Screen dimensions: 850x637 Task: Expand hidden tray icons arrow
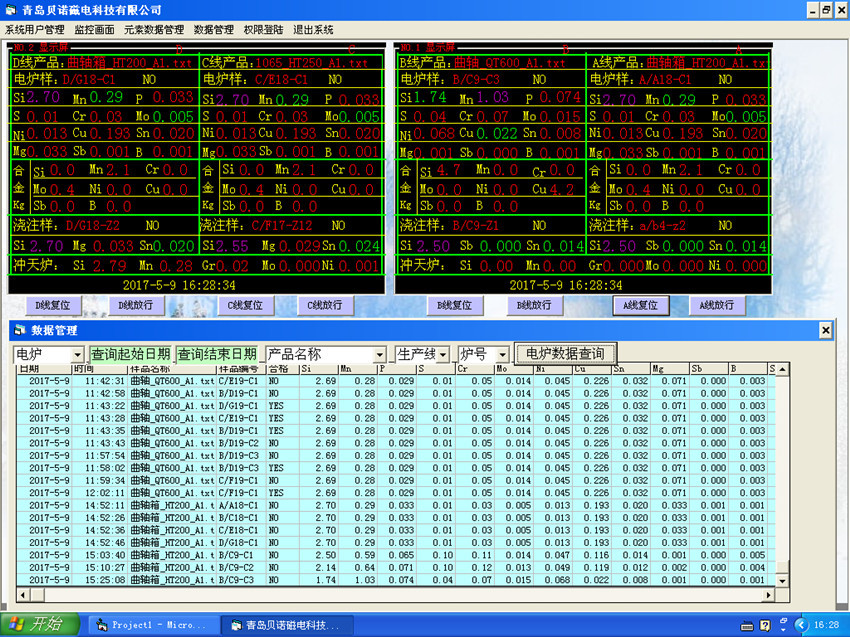pyautogui.click(x=801, y=625)
